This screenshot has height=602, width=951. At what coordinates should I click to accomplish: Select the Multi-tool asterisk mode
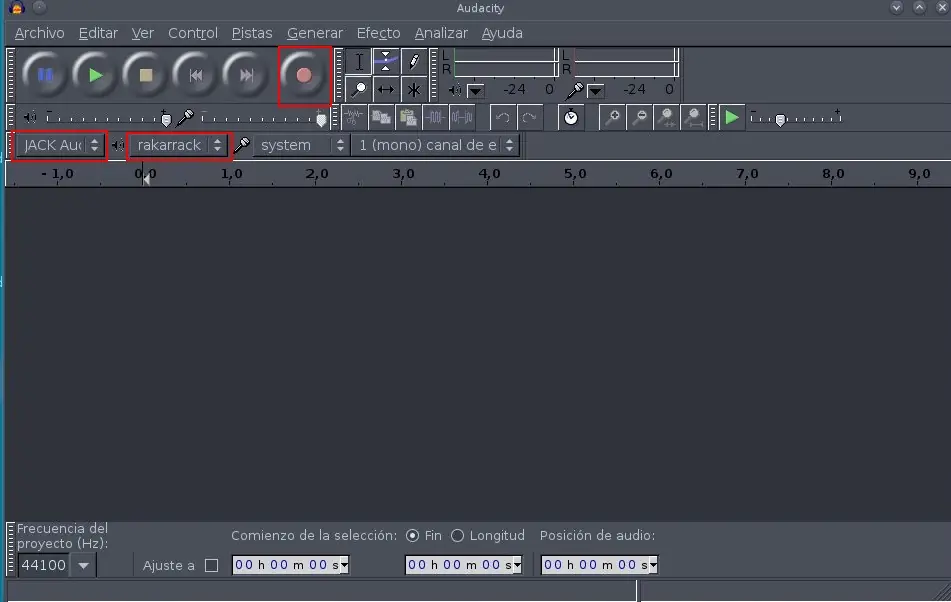point(414,90)
